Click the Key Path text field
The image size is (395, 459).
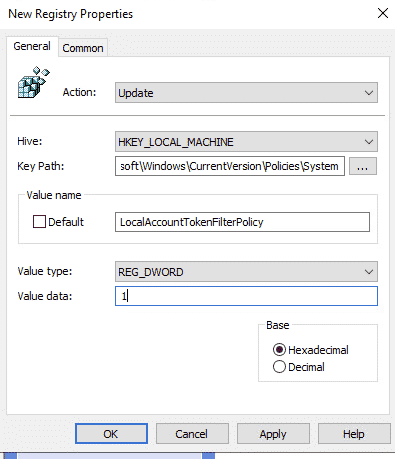tap(230, 166)
